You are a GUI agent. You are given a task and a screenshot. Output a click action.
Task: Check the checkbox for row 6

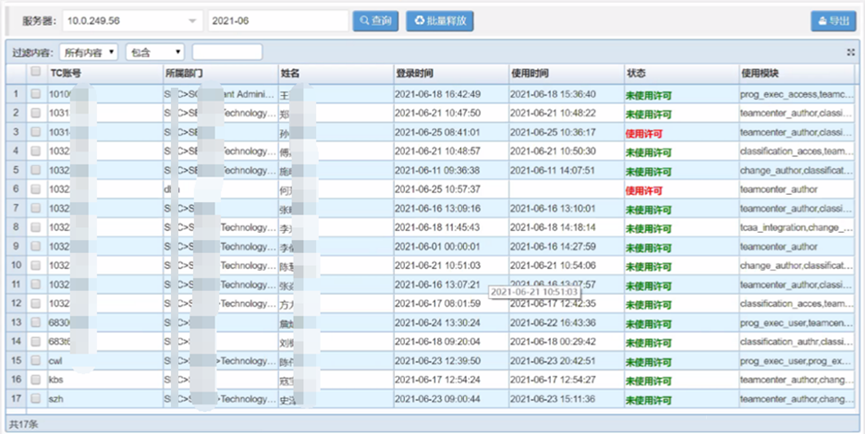tap(36, 189)
